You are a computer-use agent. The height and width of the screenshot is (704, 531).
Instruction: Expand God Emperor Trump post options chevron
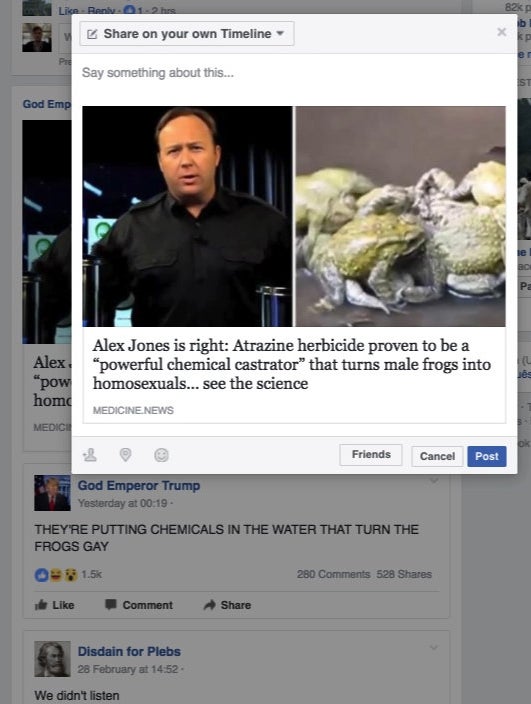pos(434,481)
